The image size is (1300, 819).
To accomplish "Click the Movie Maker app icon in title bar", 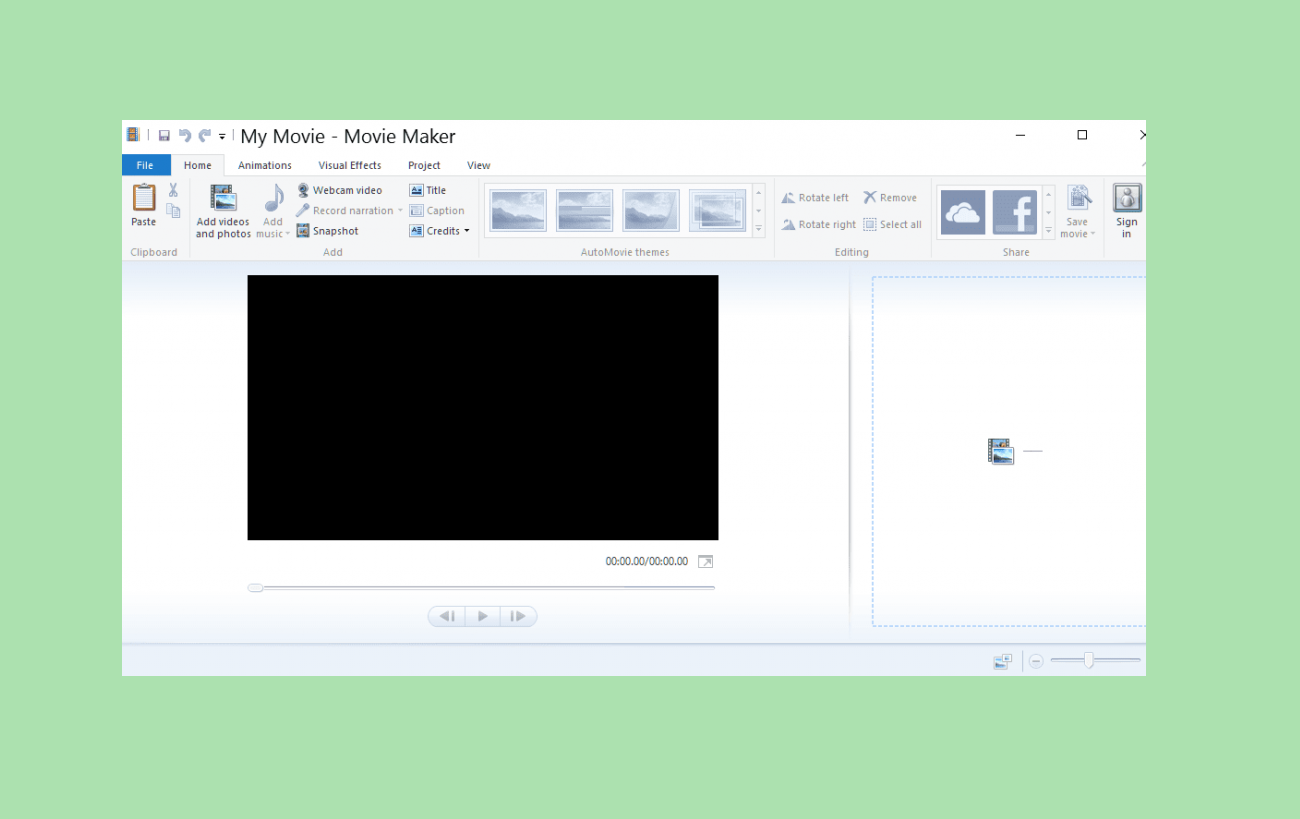I will 133,135.
